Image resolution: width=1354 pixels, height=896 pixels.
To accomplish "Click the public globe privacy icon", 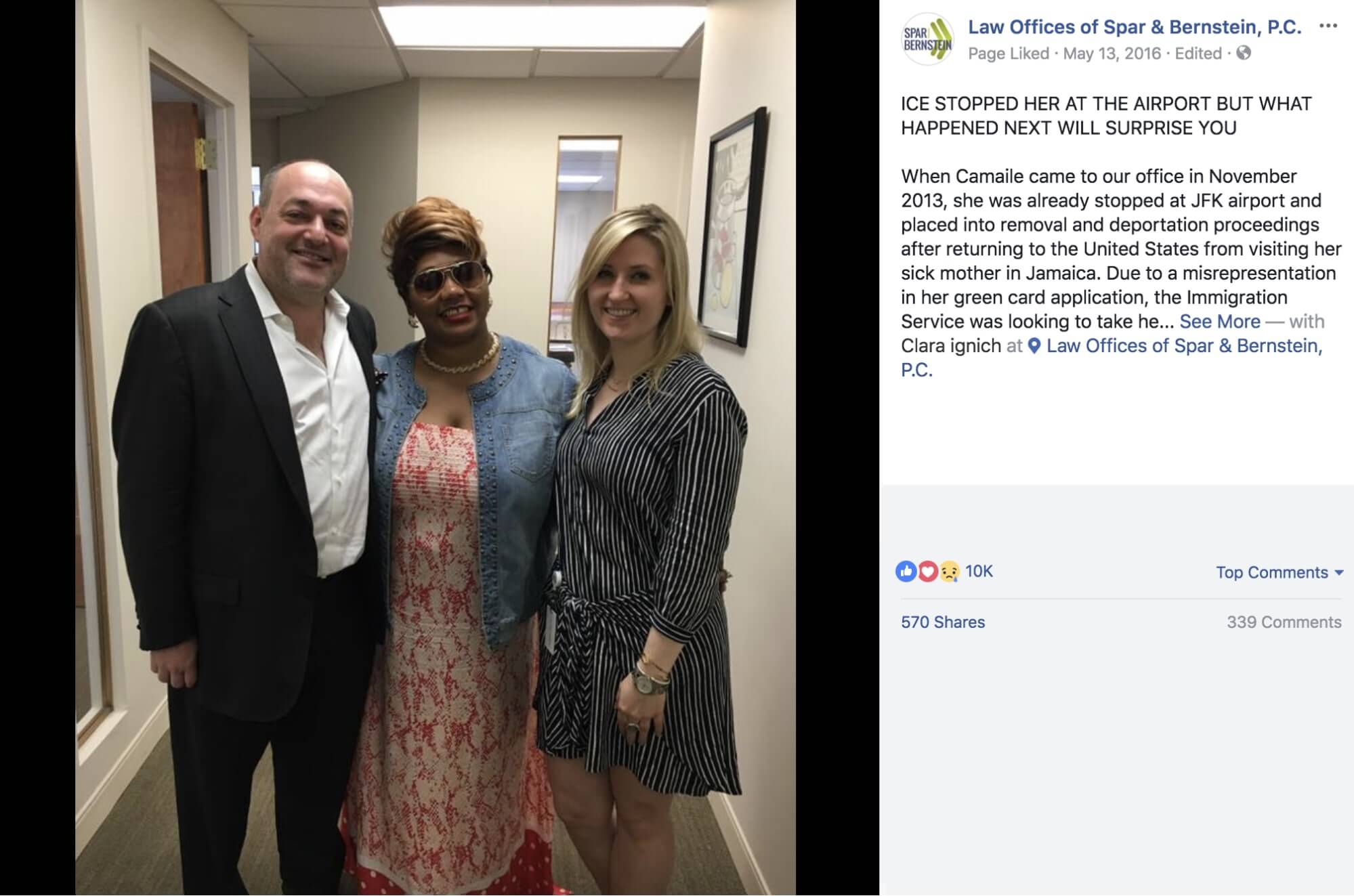I will pyautogui.click(x=1244, y=53).
